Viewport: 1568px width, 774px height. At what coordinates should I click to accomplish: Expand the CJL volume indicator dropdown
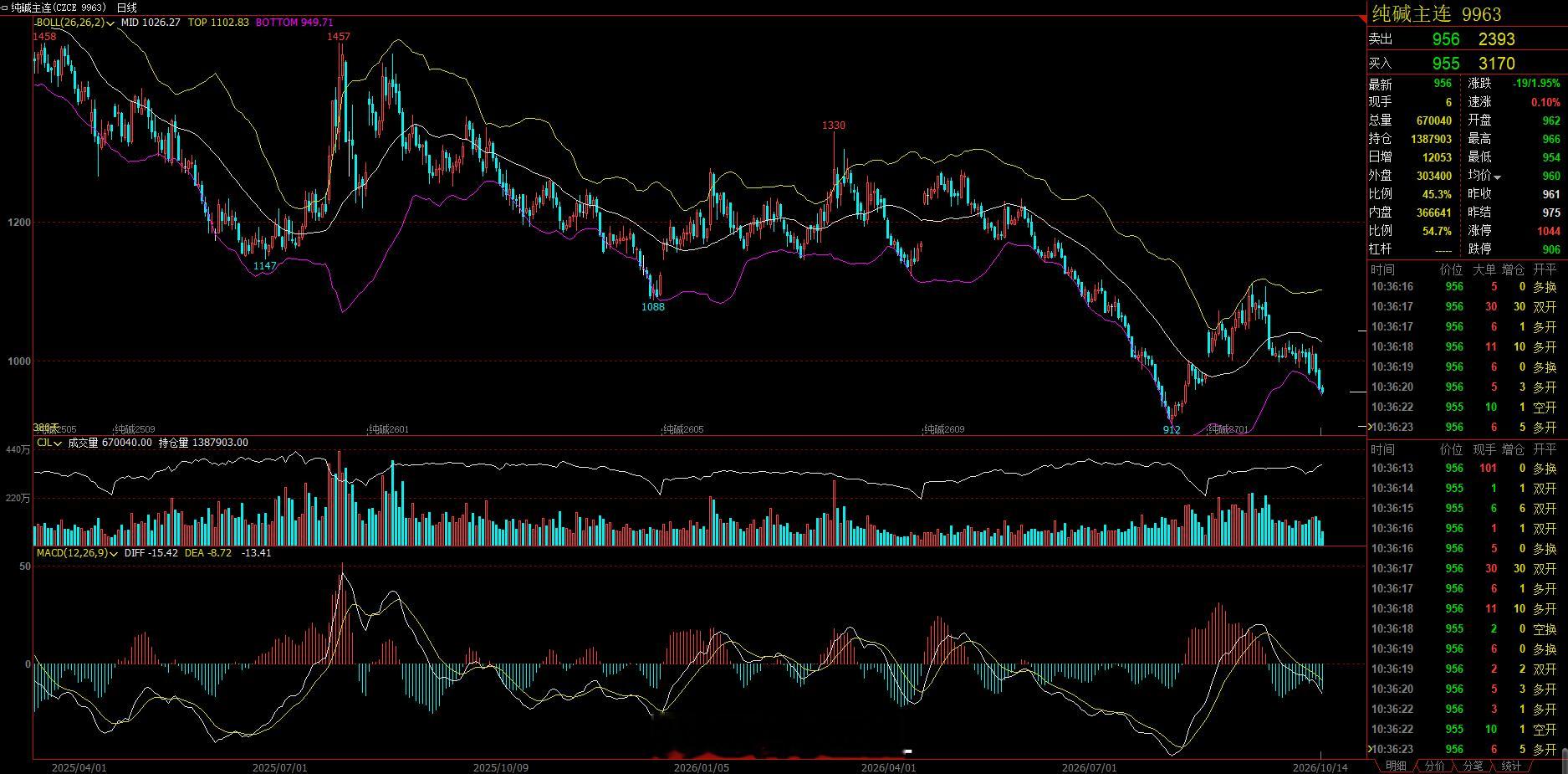point(58,443)
